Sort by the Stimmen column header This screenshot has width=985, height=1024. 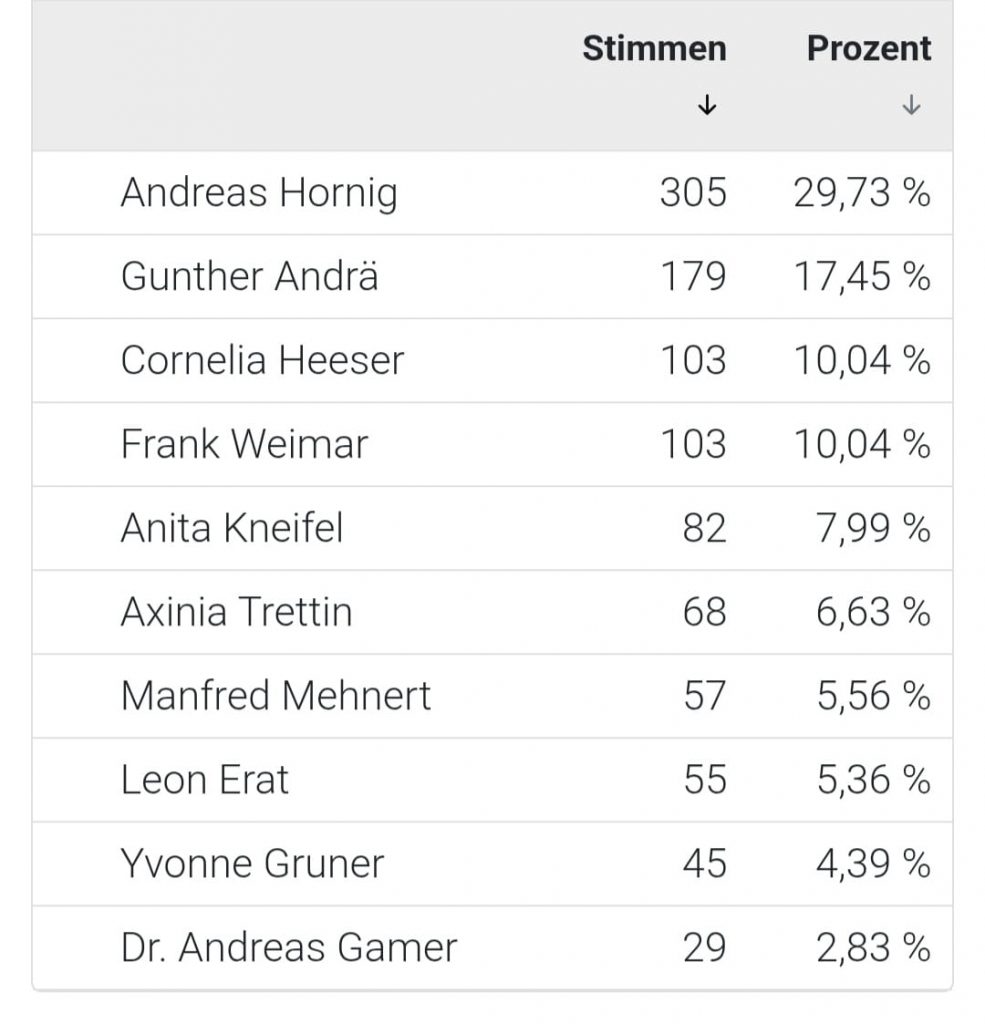654,49
